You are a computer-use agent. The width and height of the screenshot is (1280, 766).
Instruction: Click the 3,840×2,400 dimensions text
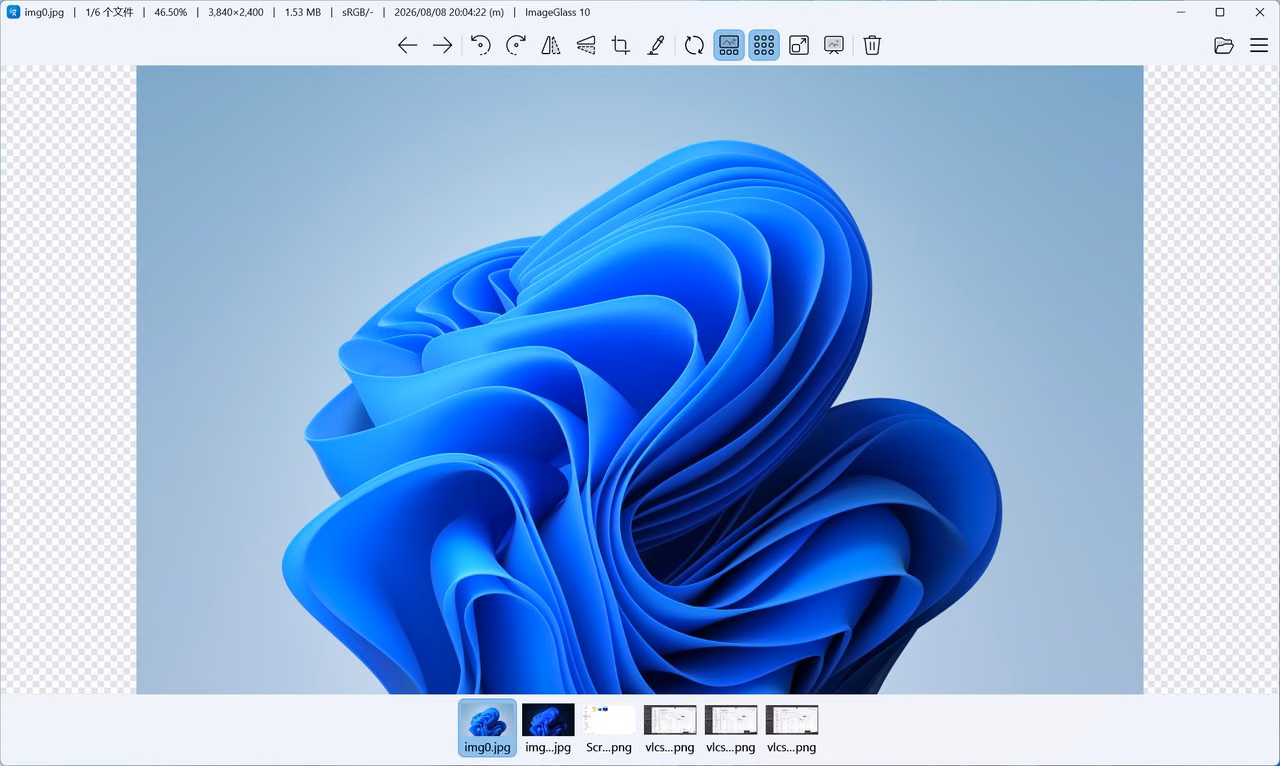coord(236,13)
